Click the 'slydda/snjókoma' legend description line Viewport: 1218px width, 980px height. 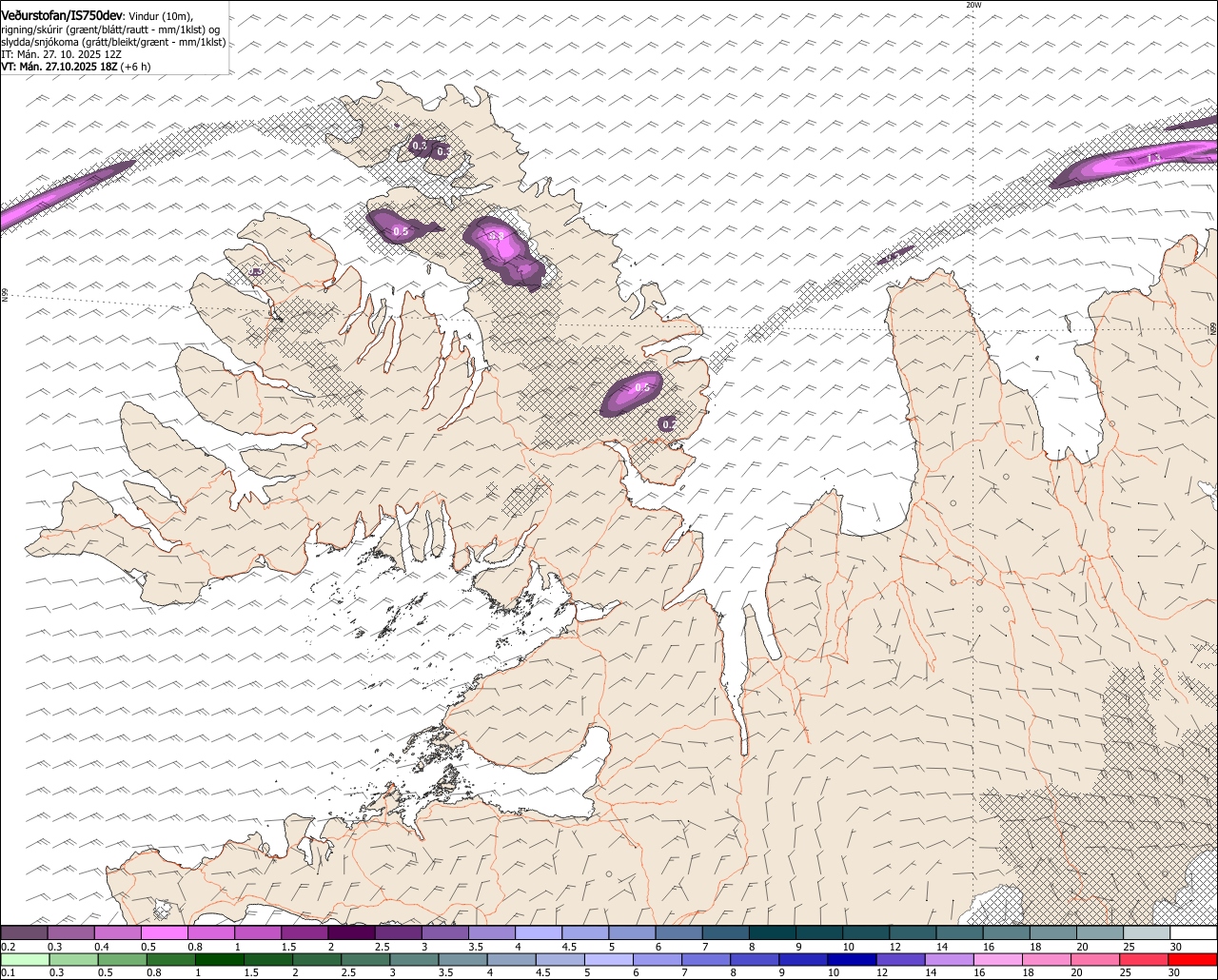click(x=113, y=42)
